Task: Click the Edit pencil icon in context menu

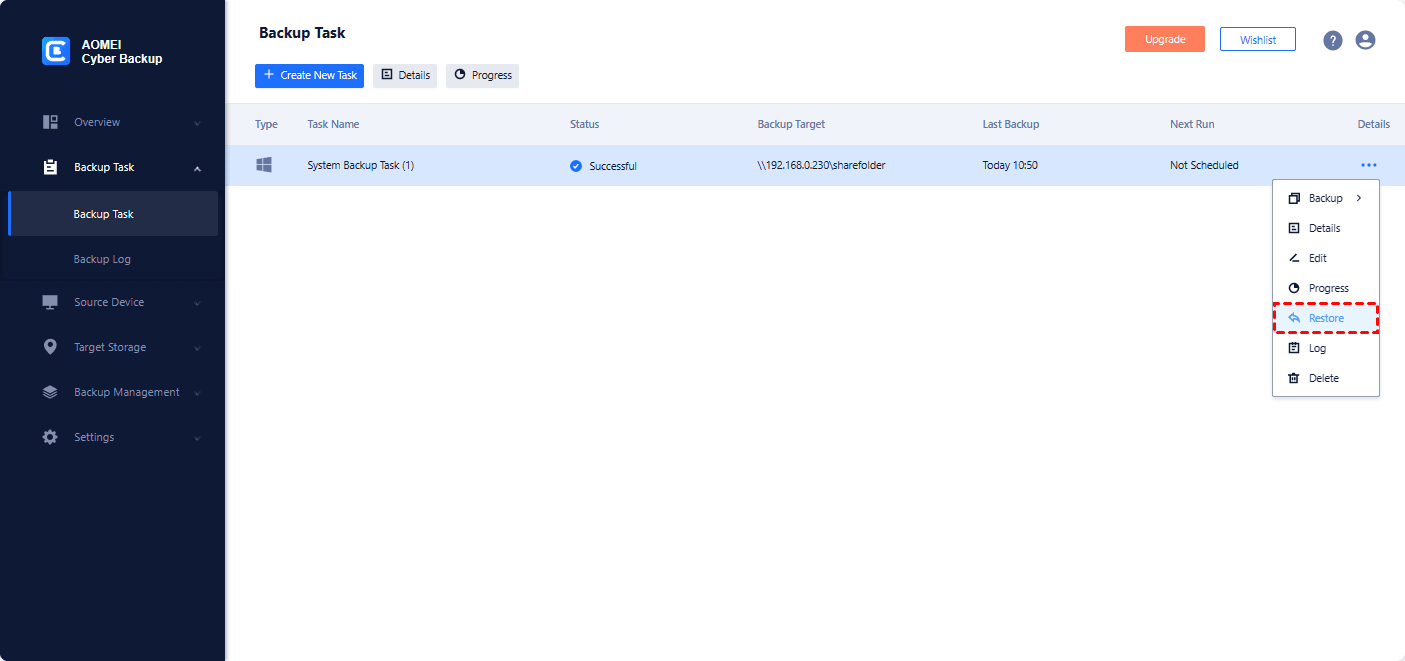Action: pyautogui.click(x=1294, y=258)
